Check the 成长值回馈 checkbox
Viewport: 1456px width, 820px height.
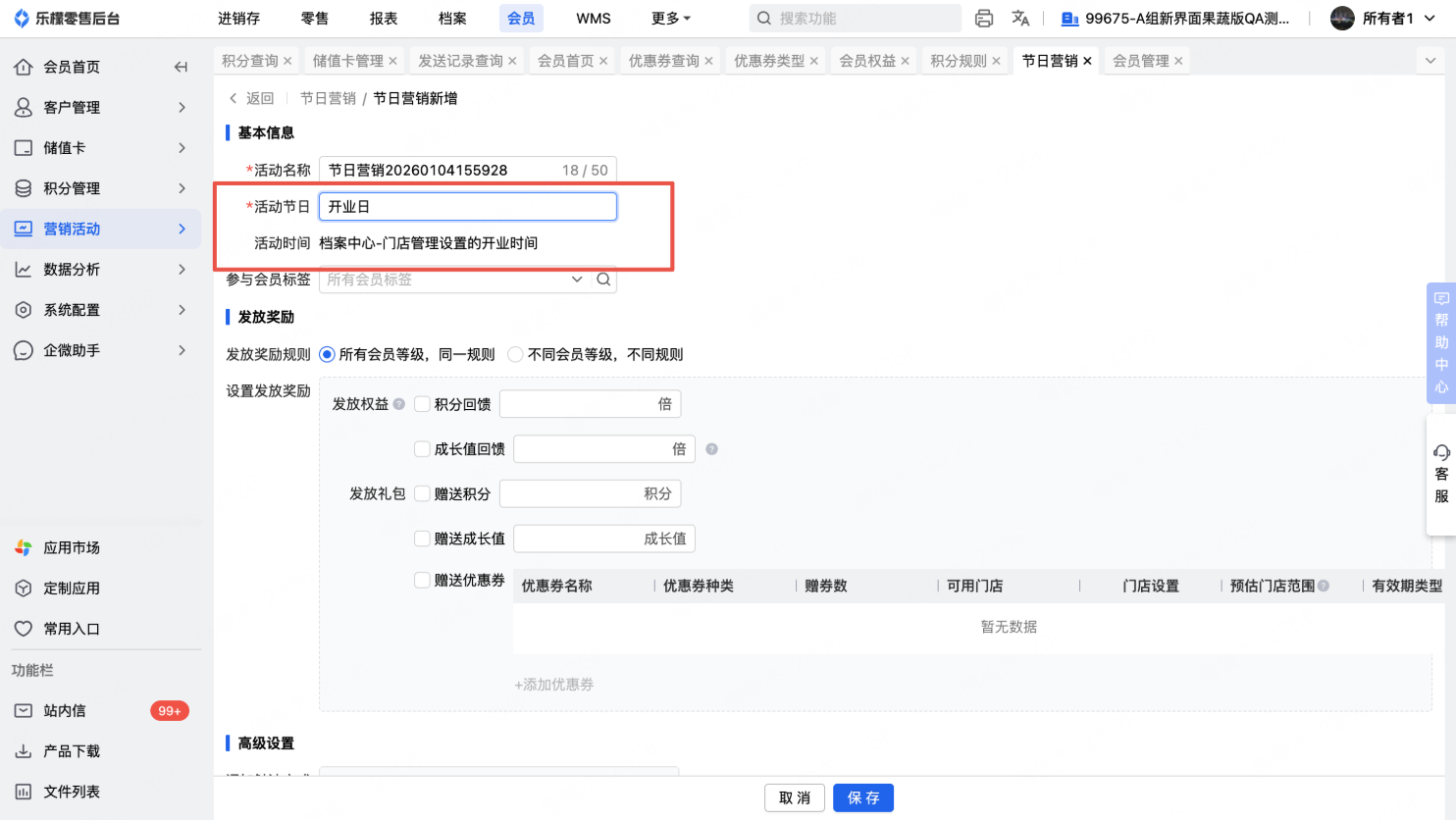[422, 449]
